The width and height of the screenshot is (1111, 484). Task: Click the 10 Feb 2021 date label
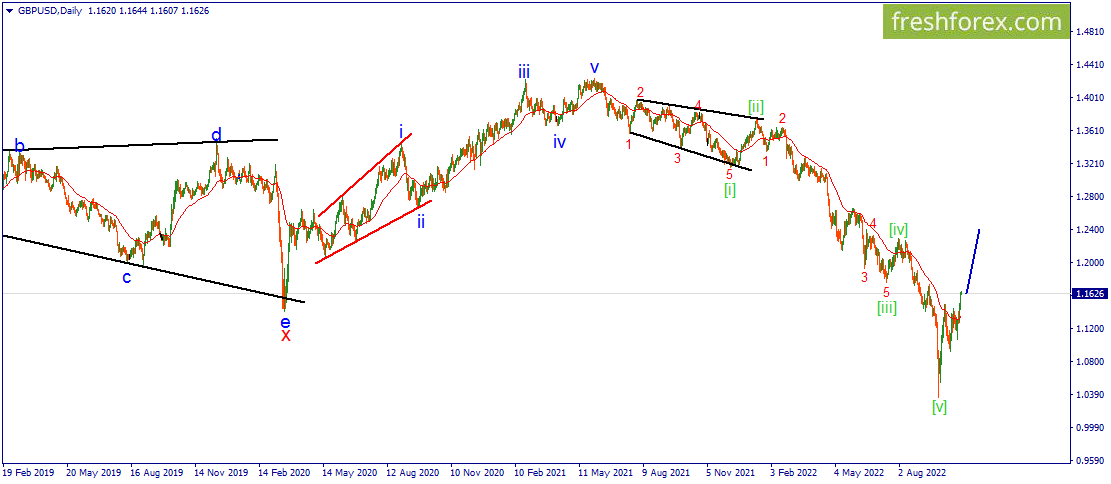(x=540, y=472)
